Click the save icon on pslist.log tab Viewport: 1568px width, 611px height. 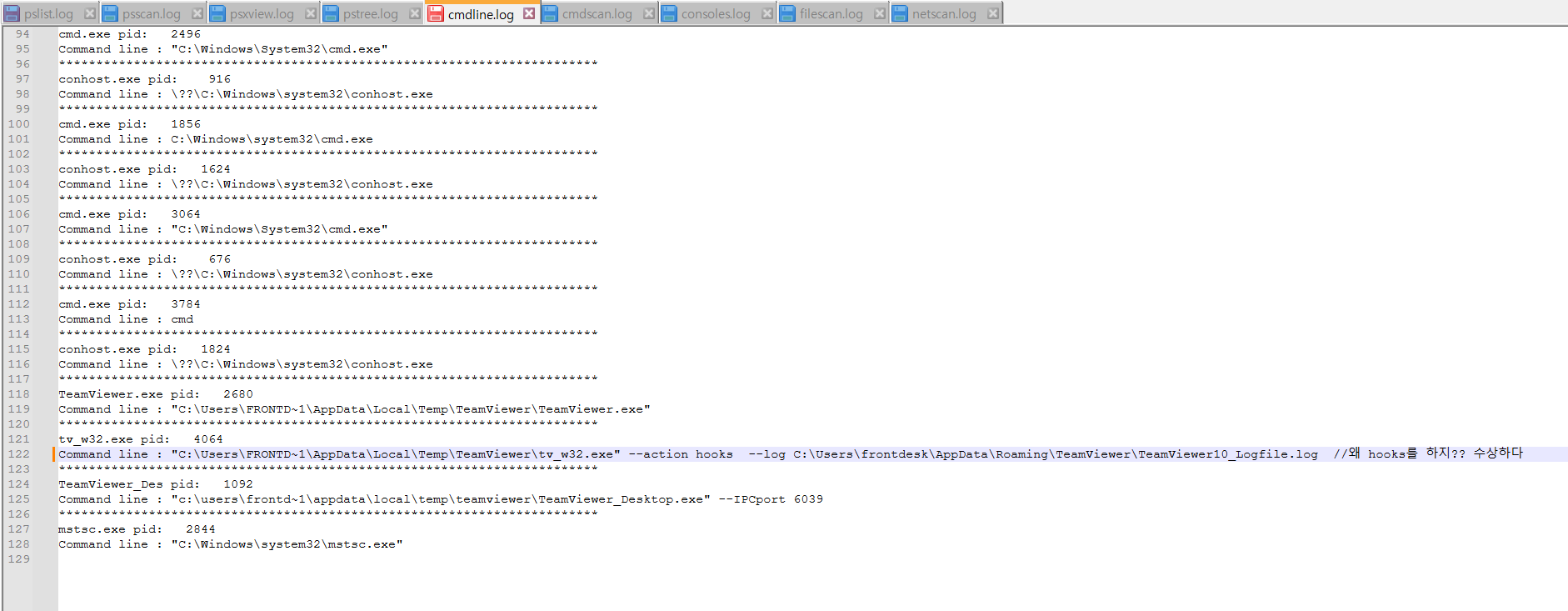12,13
